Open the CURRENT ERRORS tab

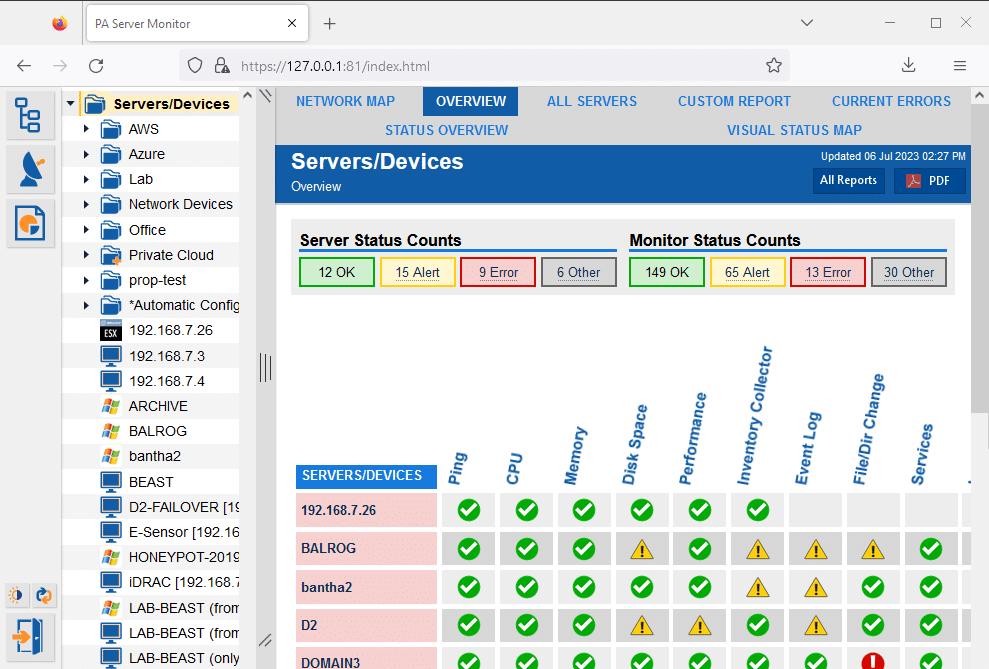coord(891,102)
